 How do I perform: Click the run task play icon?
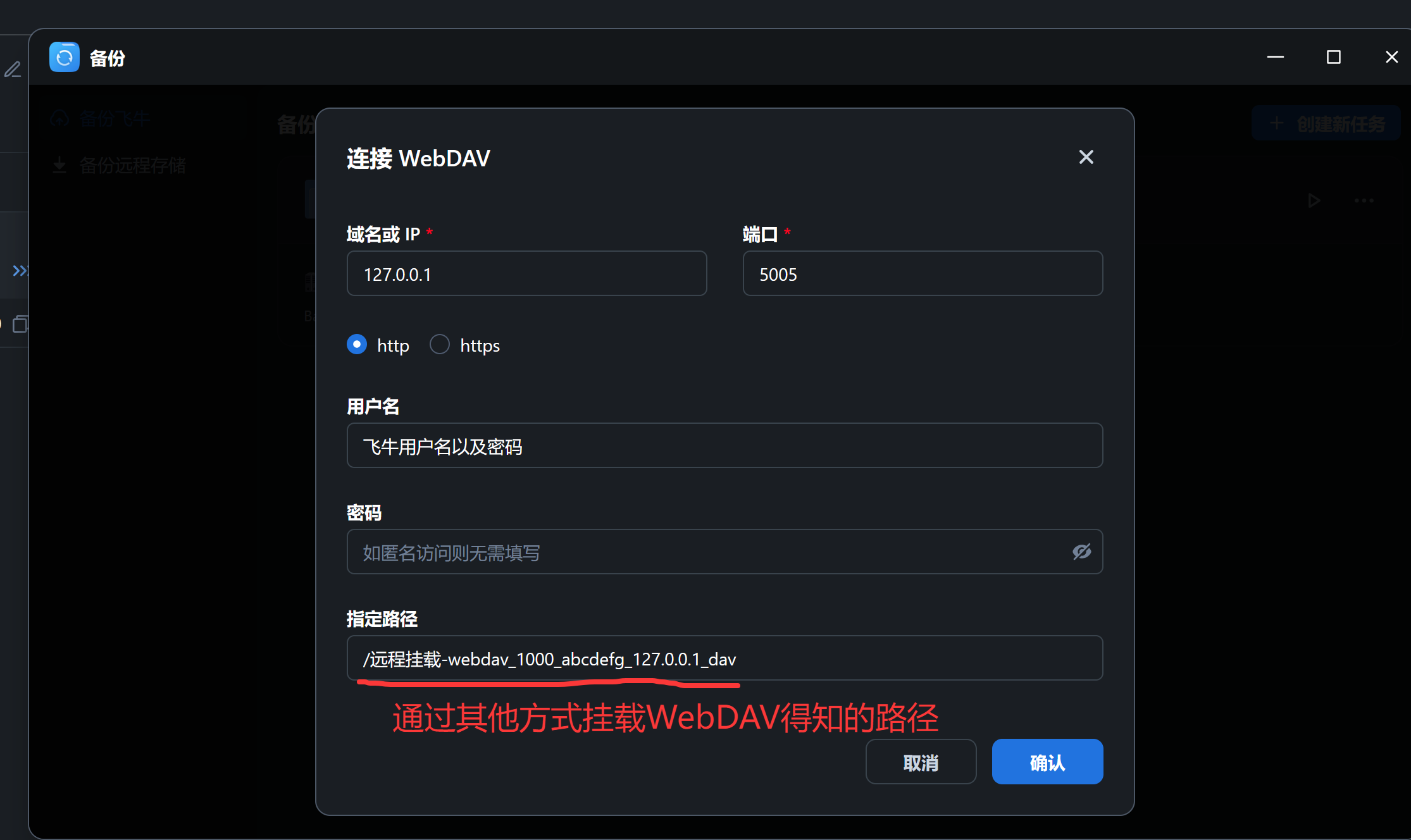tap(1314, 201)
